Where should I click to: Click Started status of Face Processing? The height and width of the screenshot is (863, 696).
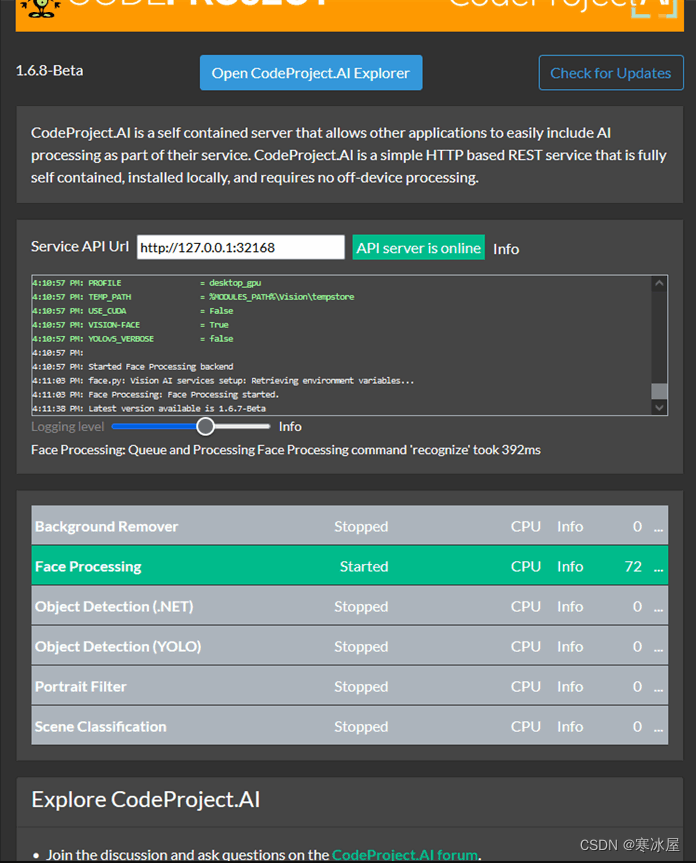[x=364, y=566]
